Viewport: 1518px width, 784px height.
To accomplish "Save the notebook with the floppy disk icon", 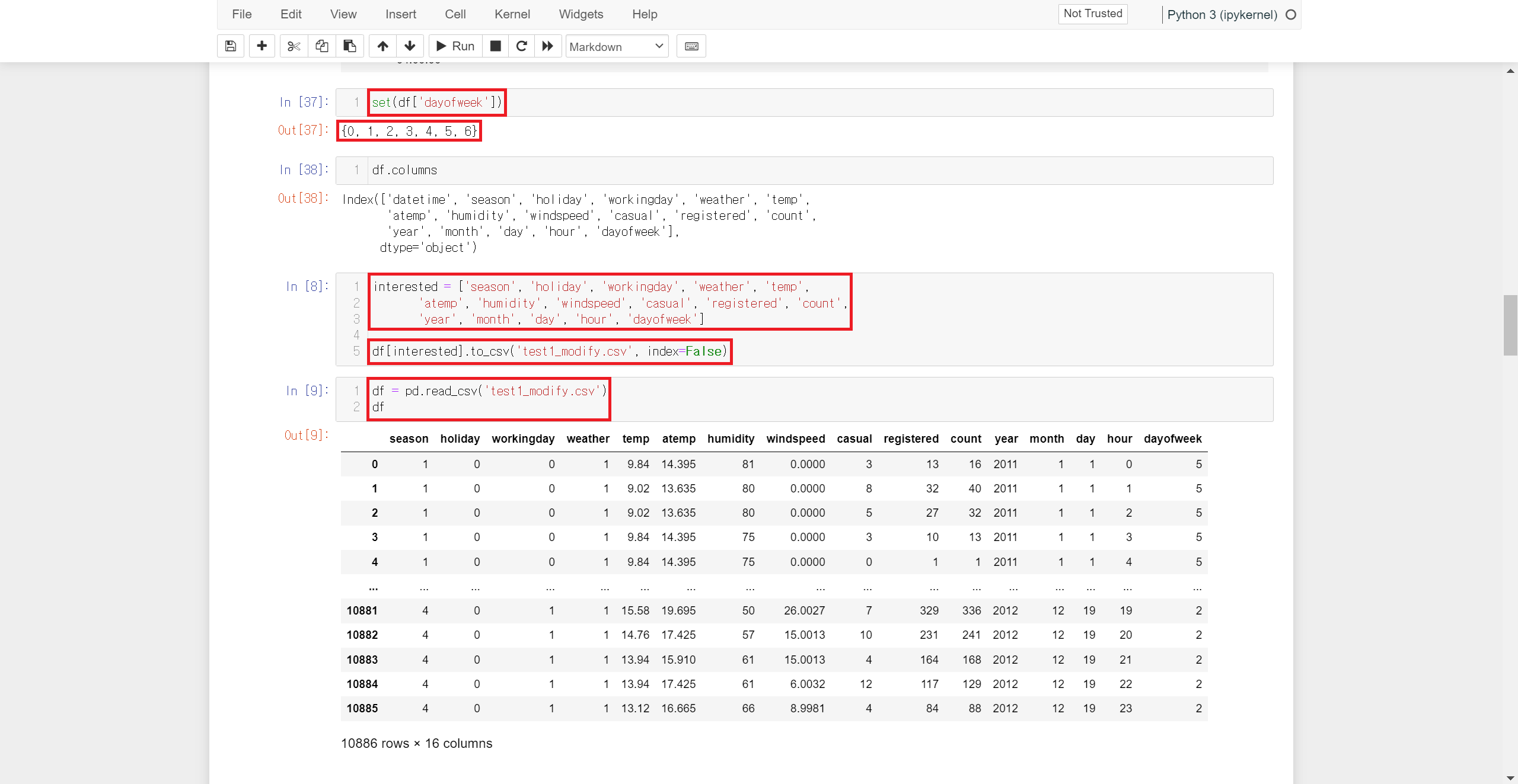I will [231, 46].
